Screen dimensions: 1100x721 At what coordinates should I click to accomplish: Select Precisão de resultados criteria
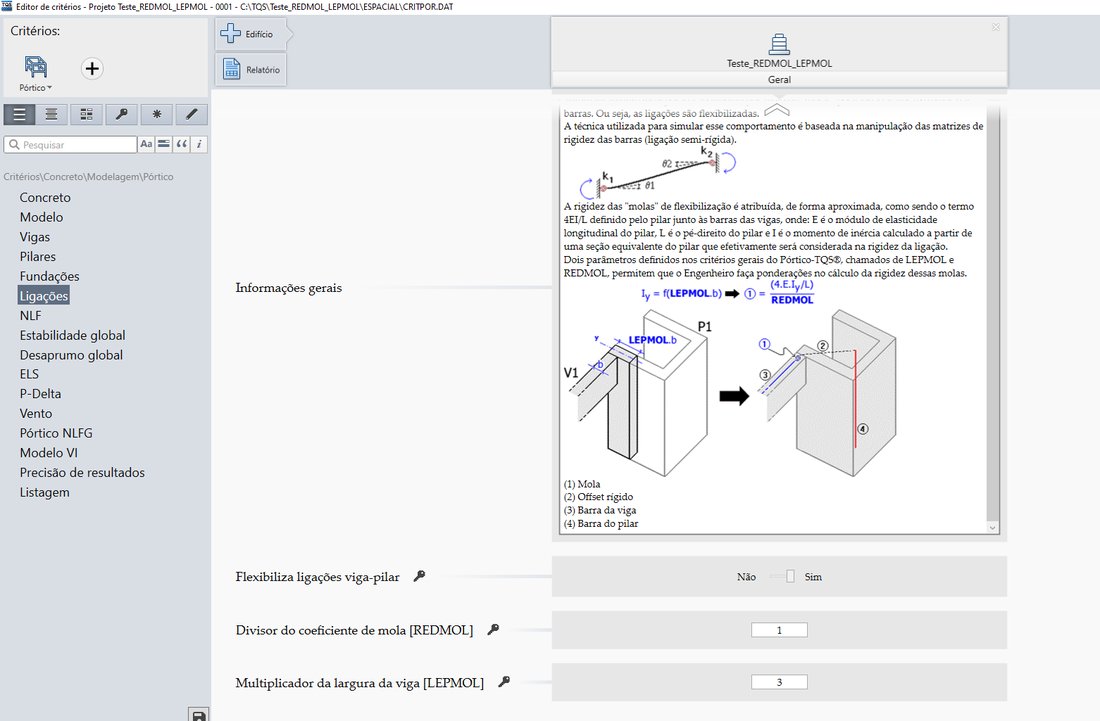[x=82, y=473]
